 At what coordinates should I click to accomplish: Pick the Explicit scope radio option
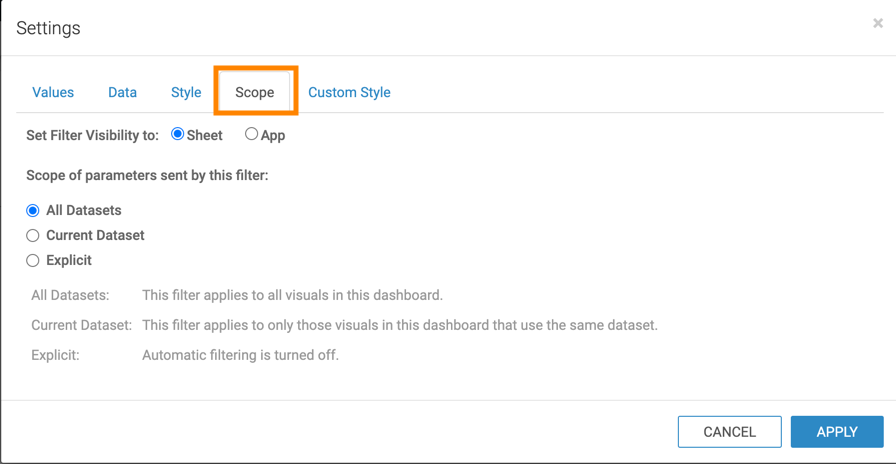33,261
